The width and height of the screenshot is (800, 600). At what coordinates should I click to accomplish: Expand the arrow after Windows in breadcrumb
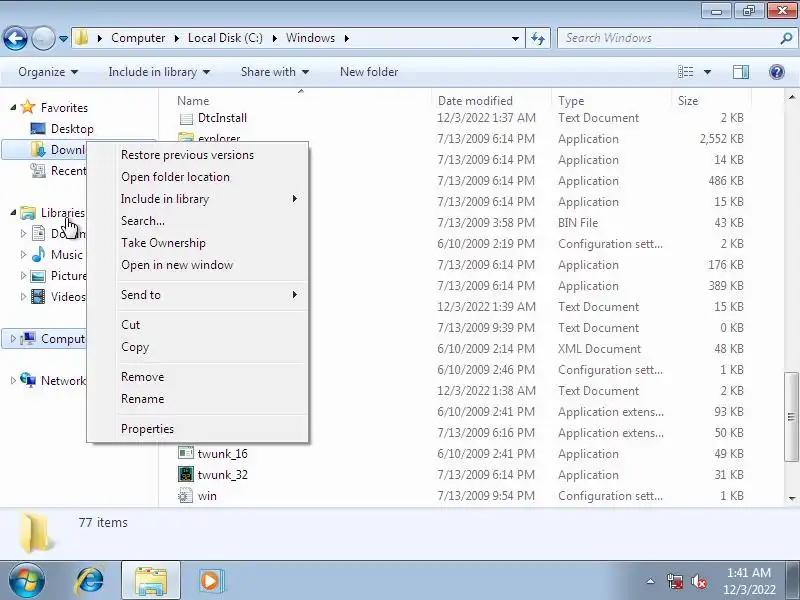click(346, 38)
